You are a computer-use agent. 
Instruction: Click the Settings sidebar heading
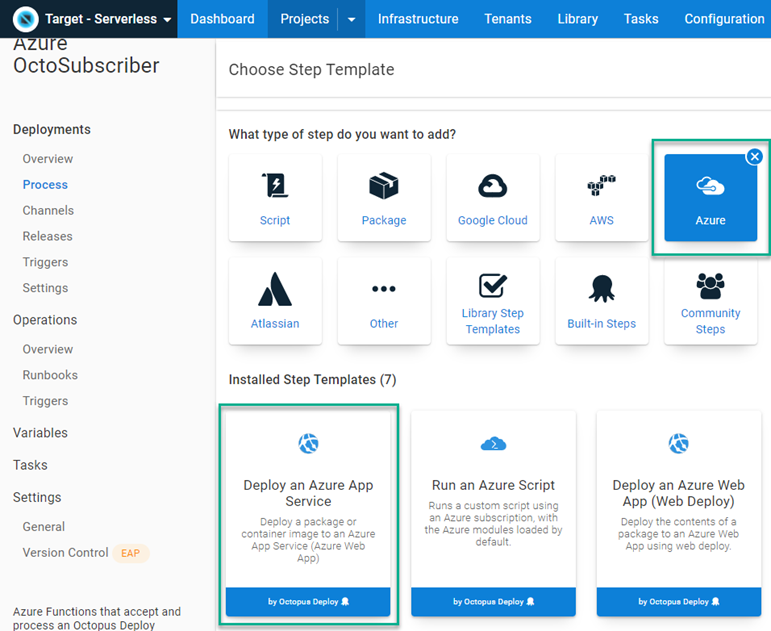pos(37,497)
